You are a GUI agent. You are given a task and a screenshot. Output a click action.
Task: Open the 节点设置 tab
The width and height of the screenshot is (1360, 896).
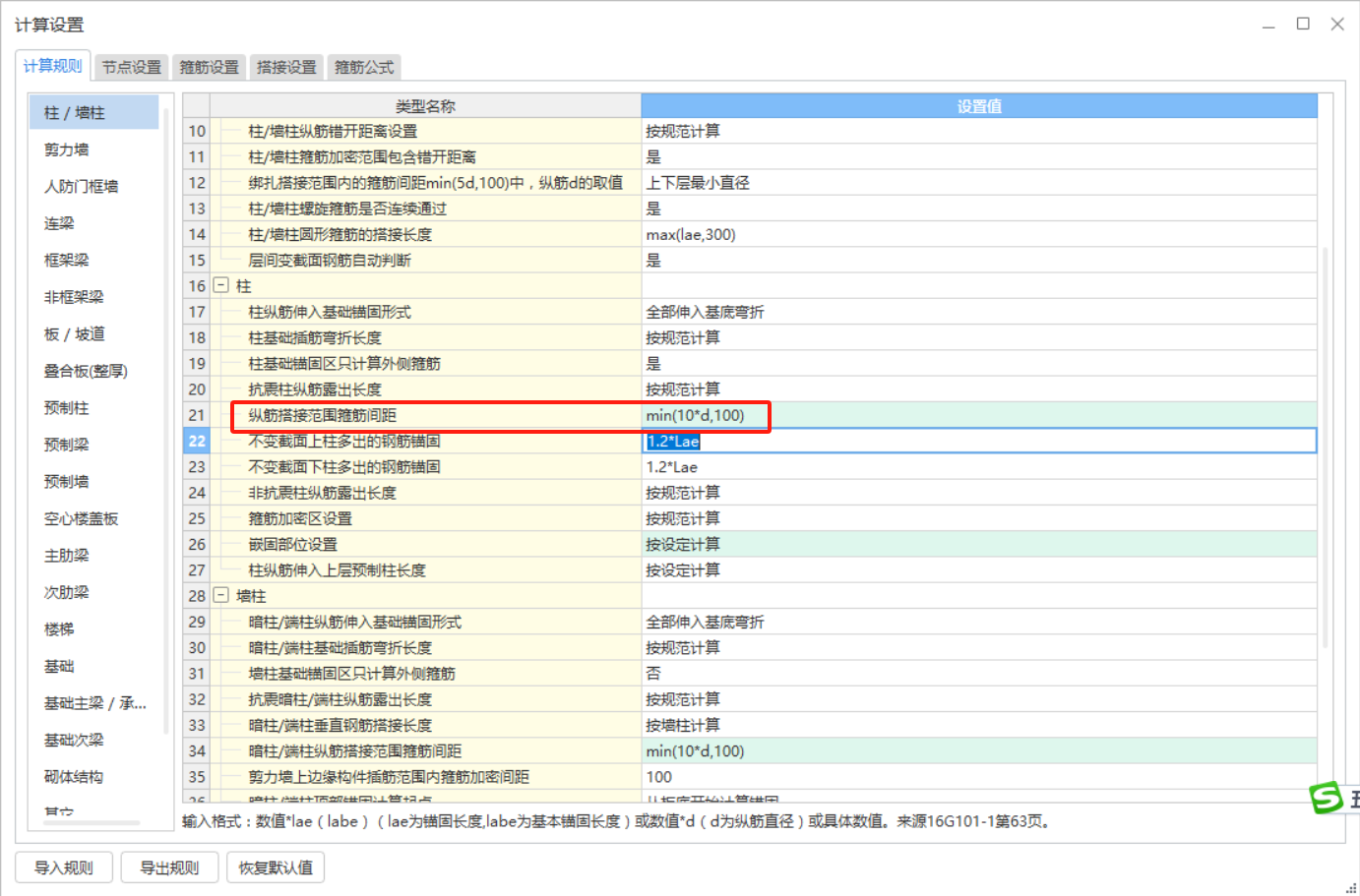tap(131, 67)
